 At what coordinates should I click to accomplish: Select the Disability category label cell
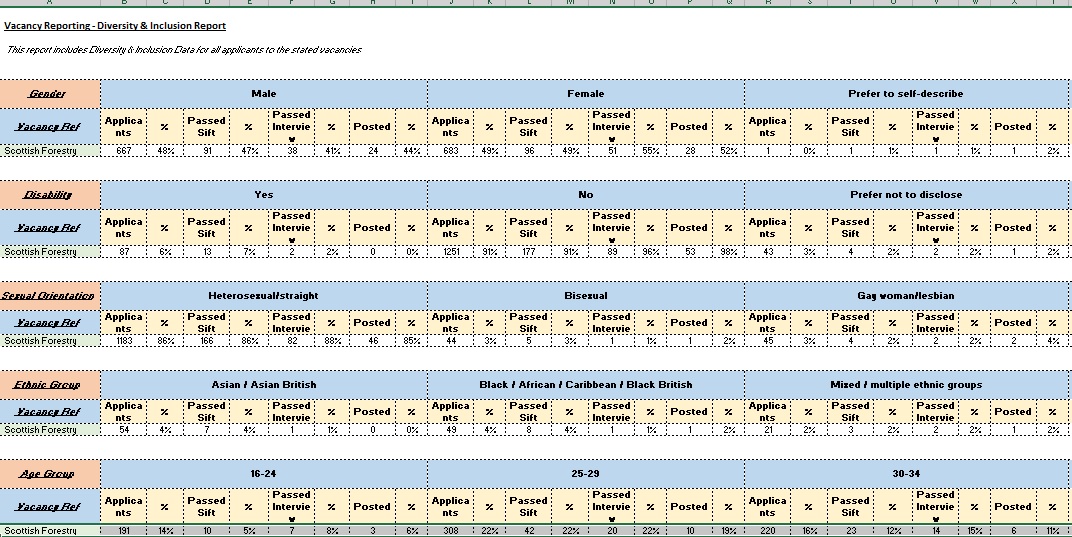point(49,195)
